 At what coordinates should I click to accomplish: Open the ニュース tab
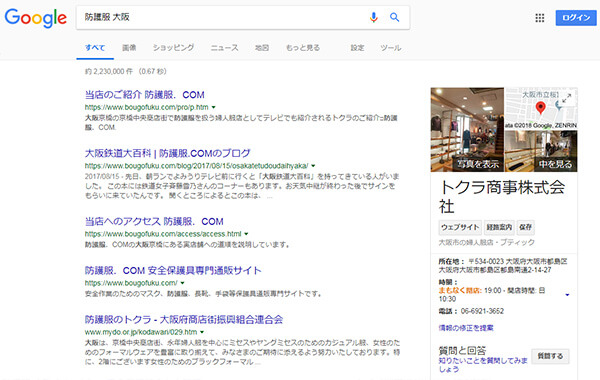coord(224,48)
